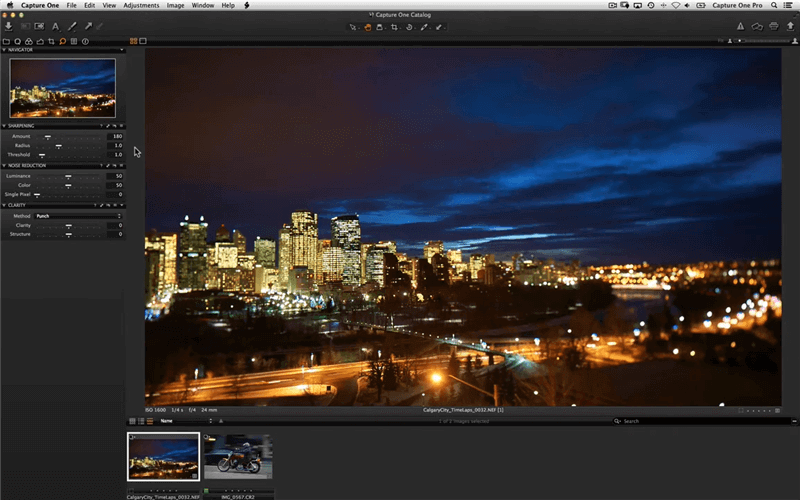Image resolution: width=800 pixels, height=500 pixels.
Task: Click the Export upload arrow icon
Action: click(790, 27)
